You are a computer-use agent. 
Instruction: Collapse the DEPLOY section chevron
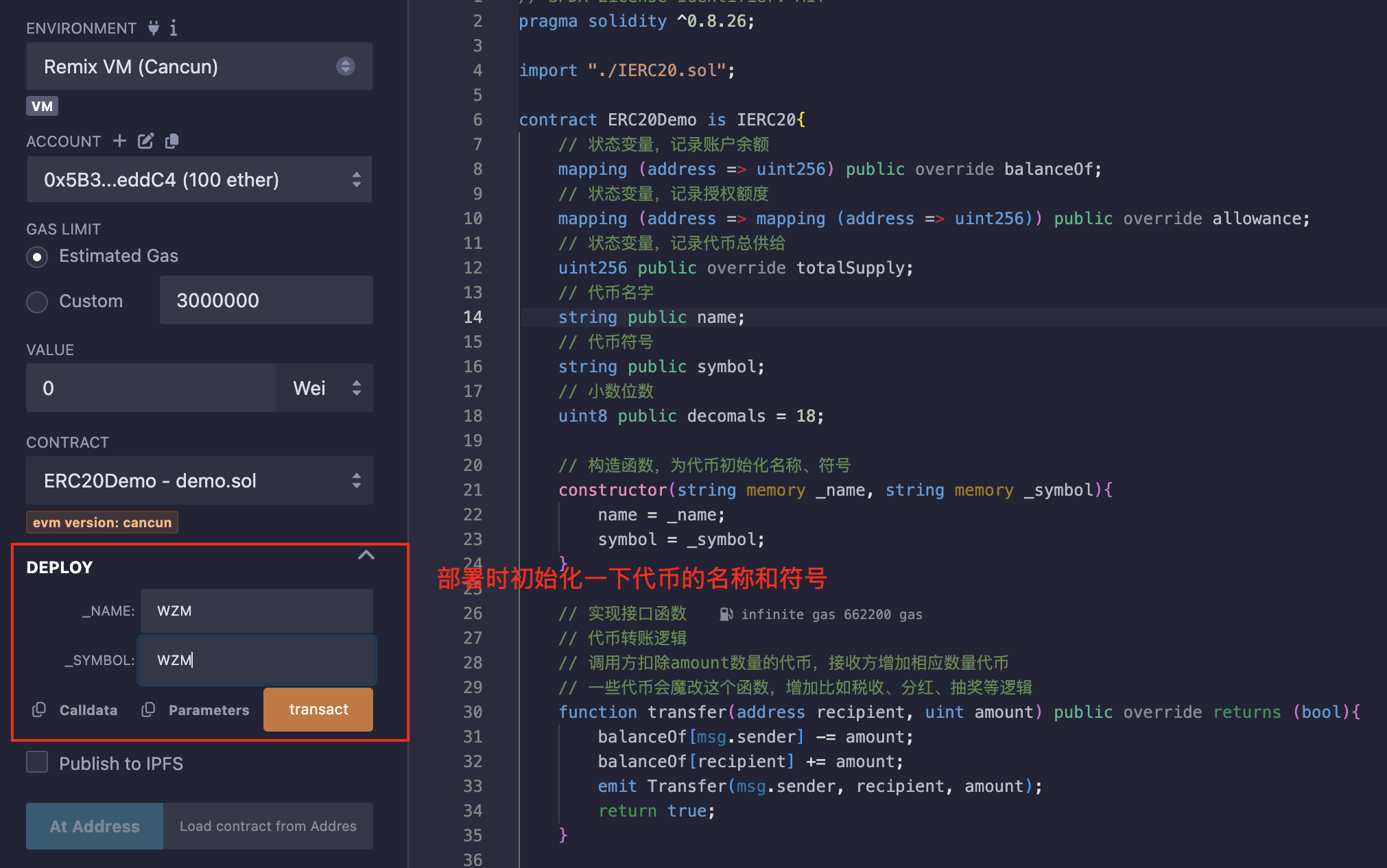pos(366,555)
